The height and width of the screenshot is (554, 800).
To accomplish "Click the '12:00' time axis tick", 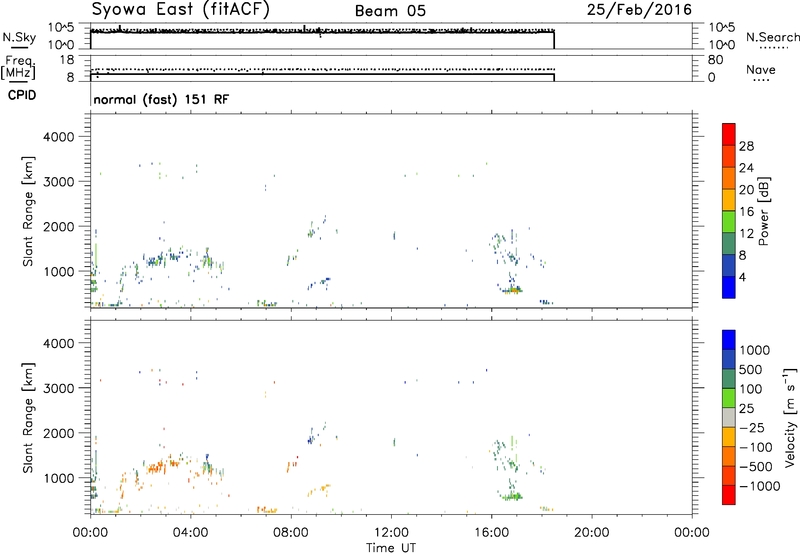I will [x=391, y=533].
